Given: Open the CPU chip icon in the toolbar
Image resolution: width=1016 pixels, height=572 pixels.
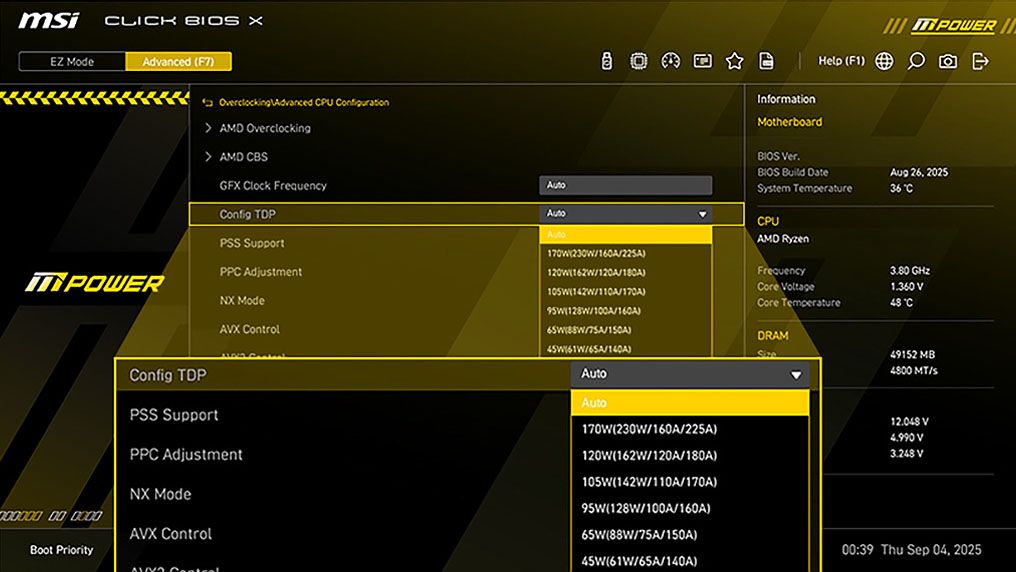Looking at the screenshot, I should pos(638,61).
